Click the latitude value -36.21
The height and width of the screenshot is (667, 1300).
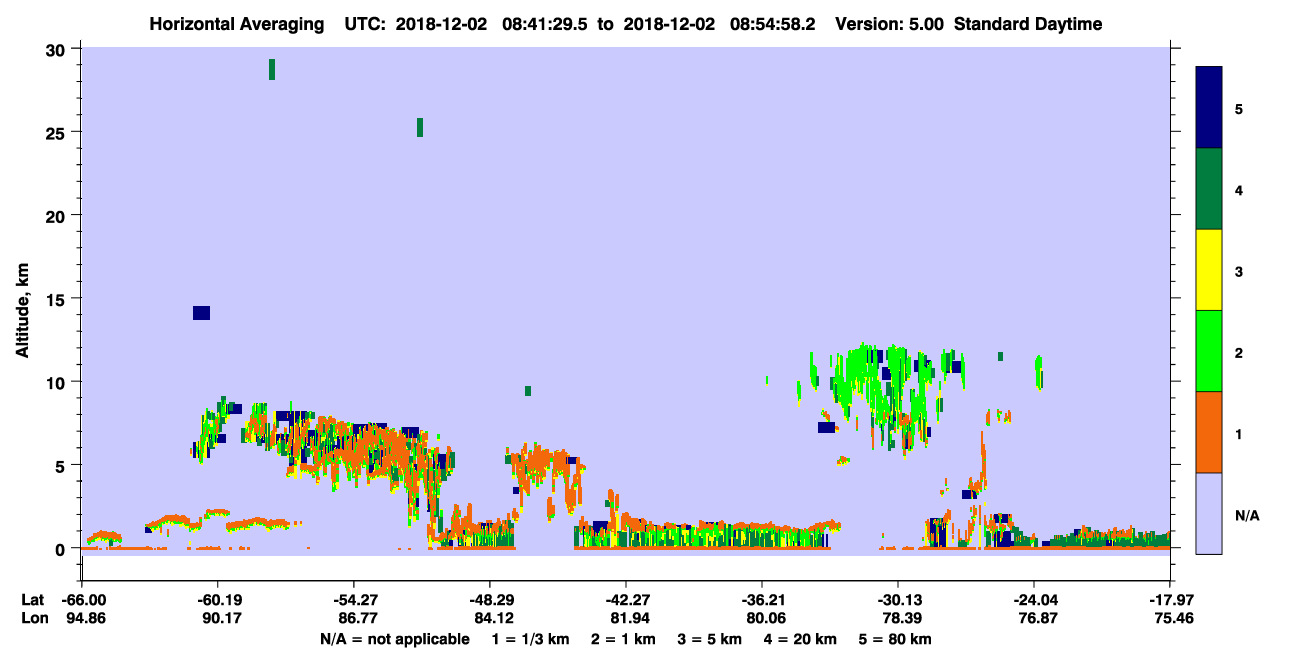point(762,600)
